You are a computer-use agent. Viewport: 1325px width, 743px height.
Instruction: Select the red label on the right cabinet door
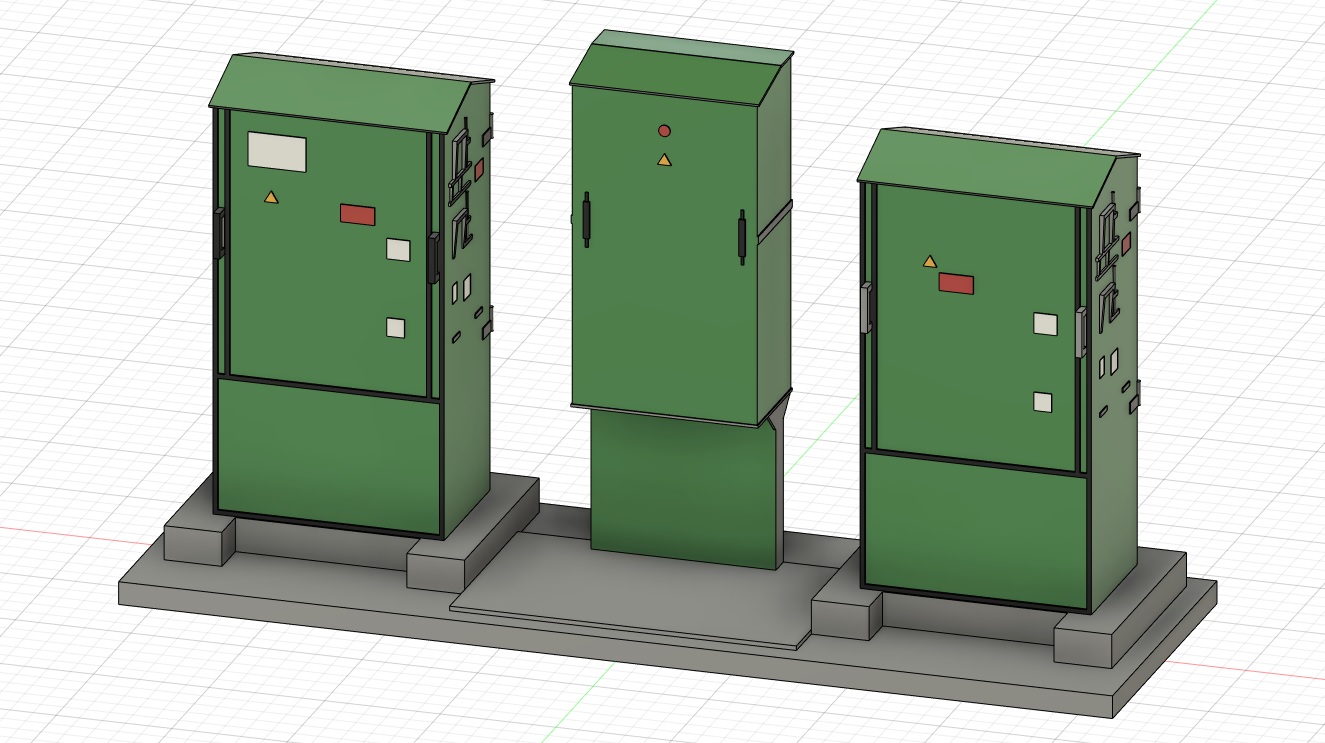[x=956, y=284]
